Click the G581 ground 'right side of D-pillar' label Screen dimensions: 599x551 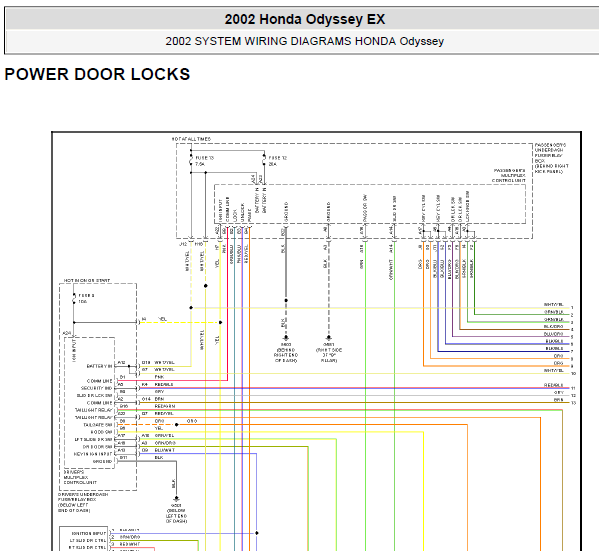coord(329,352)
